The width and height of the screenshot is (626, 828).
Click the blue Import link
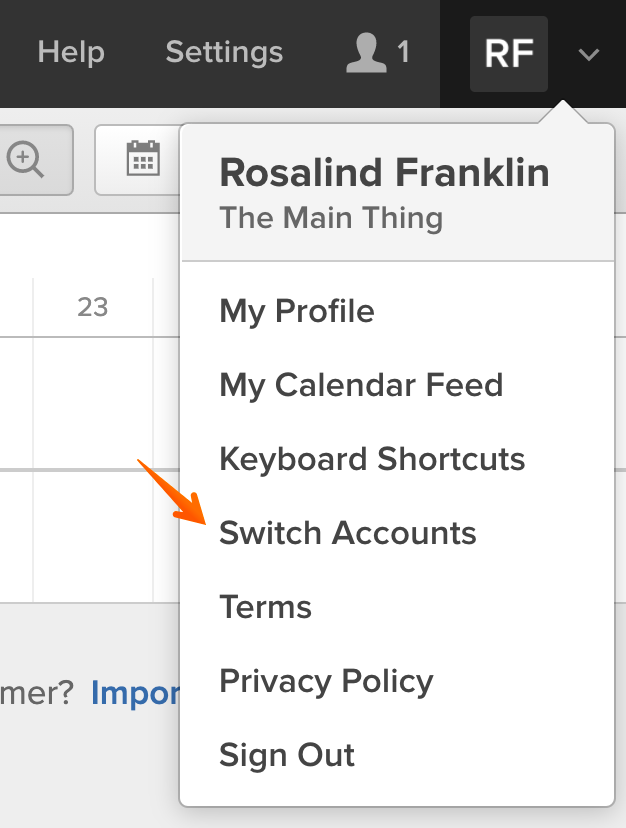point(135,693)
